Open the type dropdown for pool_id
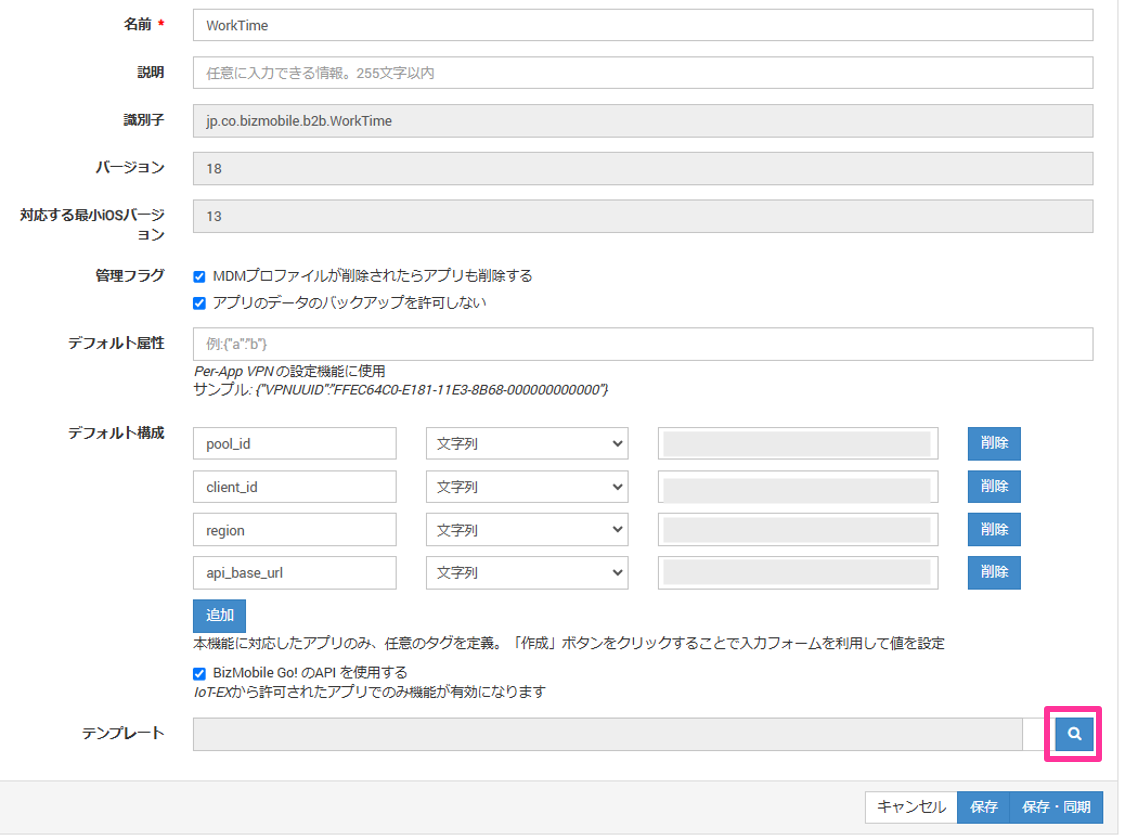 tap(527, 444)
